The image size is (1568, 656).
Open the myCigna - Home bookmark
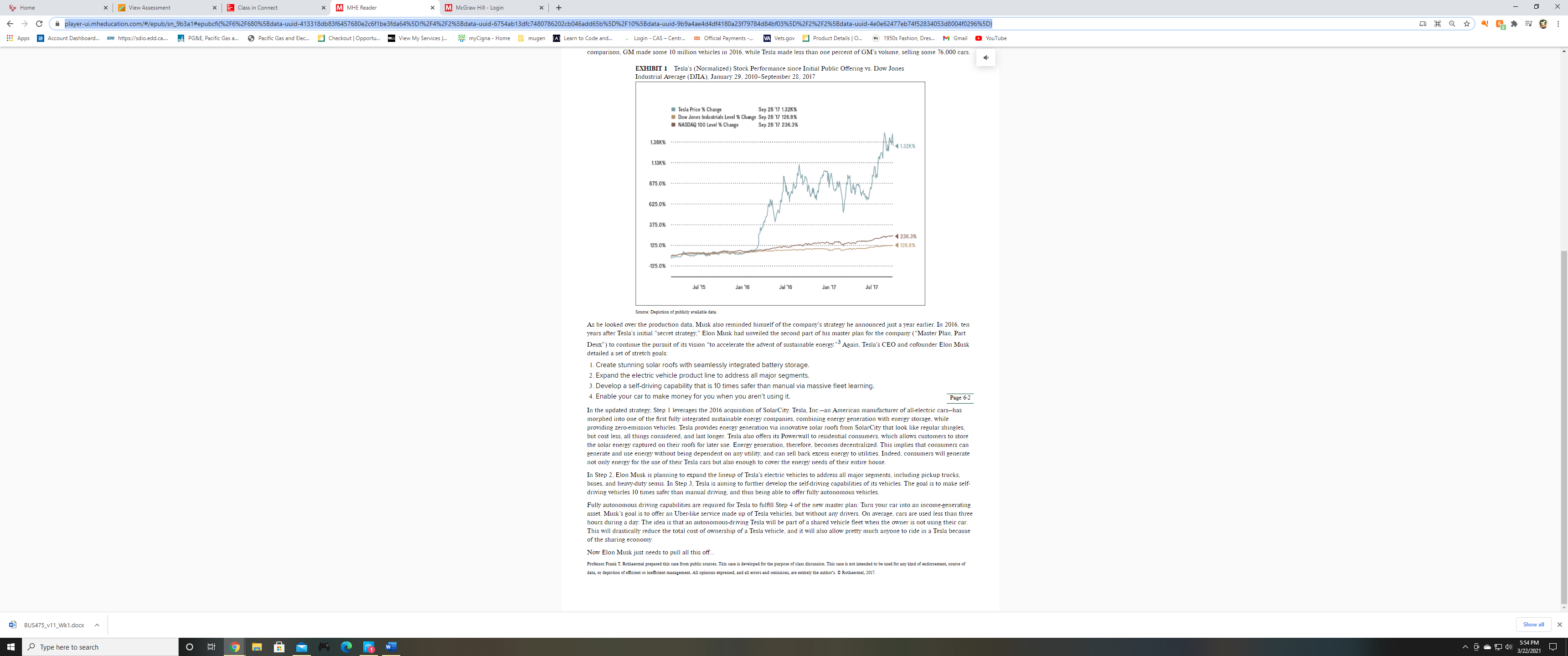coord(484,38)
